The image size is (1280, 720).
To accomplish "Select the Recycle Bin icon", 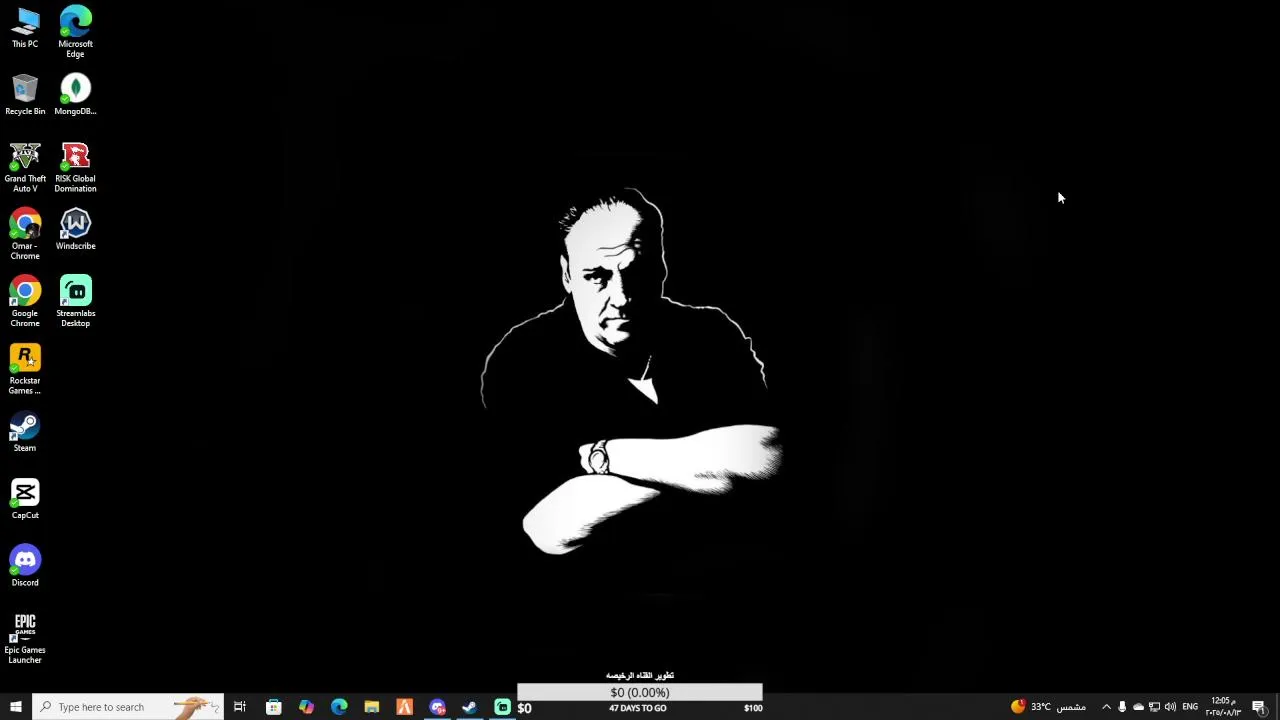I will [25, 95].
